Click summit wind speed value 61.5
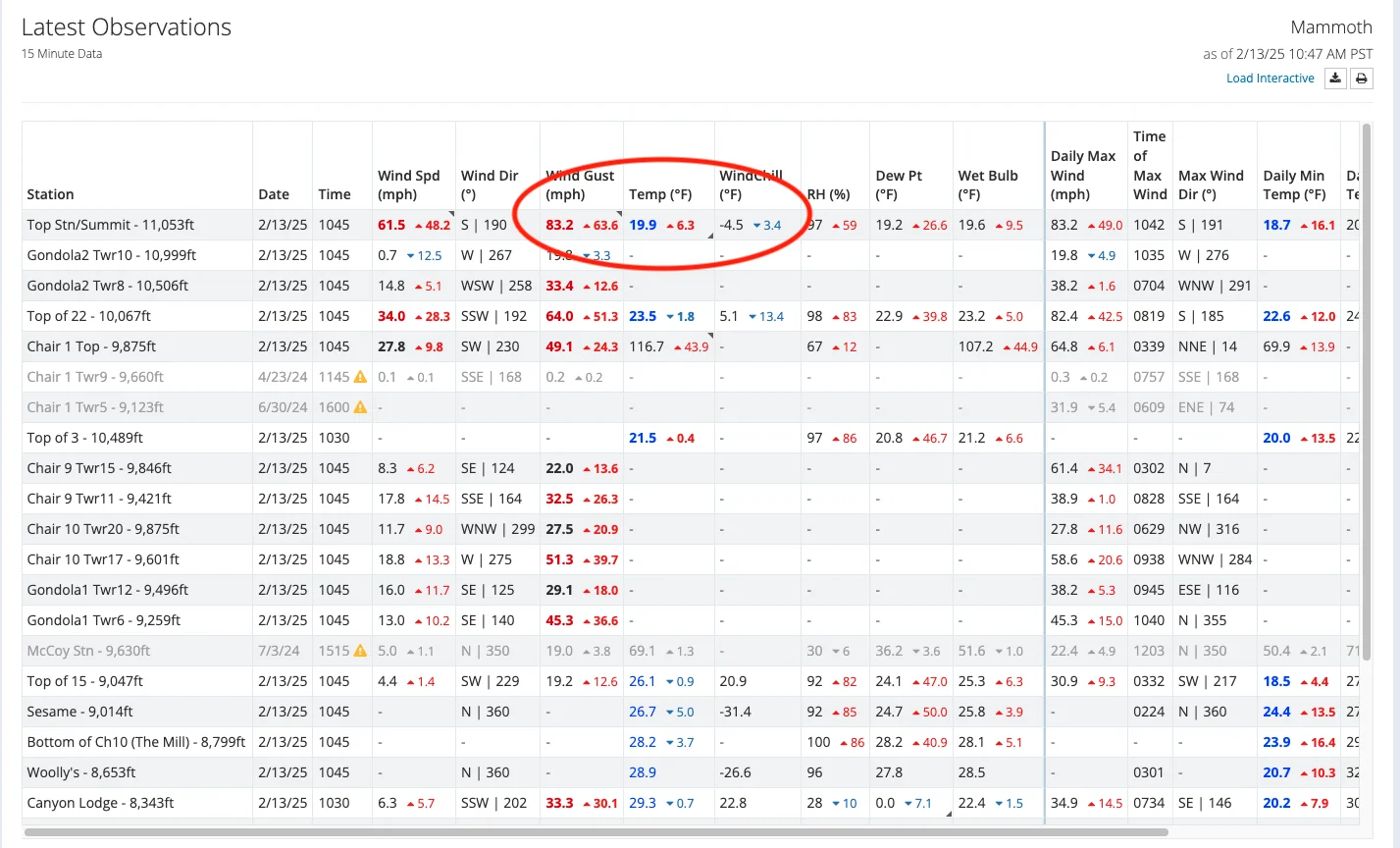Image resolution: width=1400 pixels, height=848 pixels. 391,225
